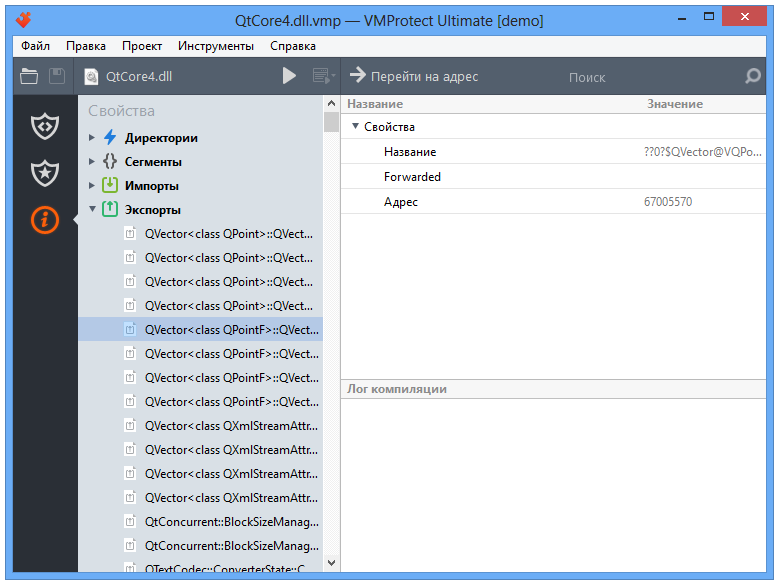This screenshot has height=585, width=779.
Task: Open the Справка menu
Action: click(x=293, y=46)
